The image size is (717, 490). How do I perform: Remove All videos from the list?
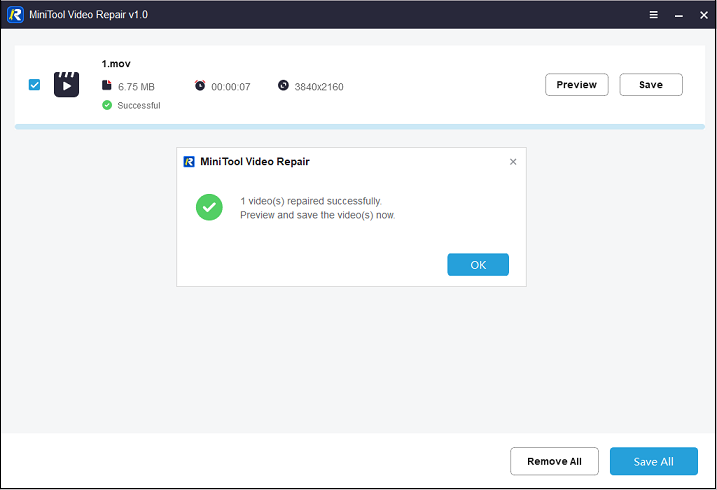(554, 461)
